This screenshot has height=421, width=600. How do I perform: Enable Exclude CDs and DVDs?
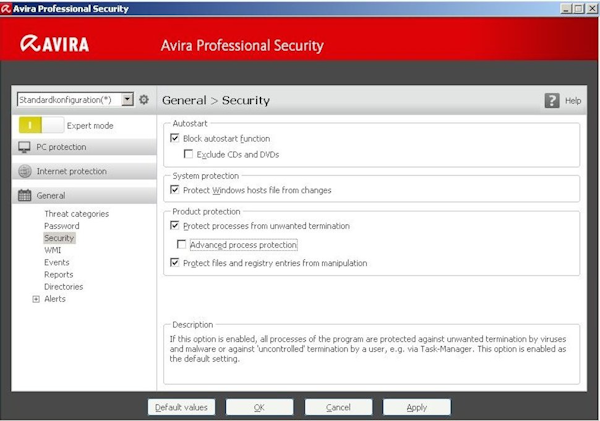tap(188, 154)
